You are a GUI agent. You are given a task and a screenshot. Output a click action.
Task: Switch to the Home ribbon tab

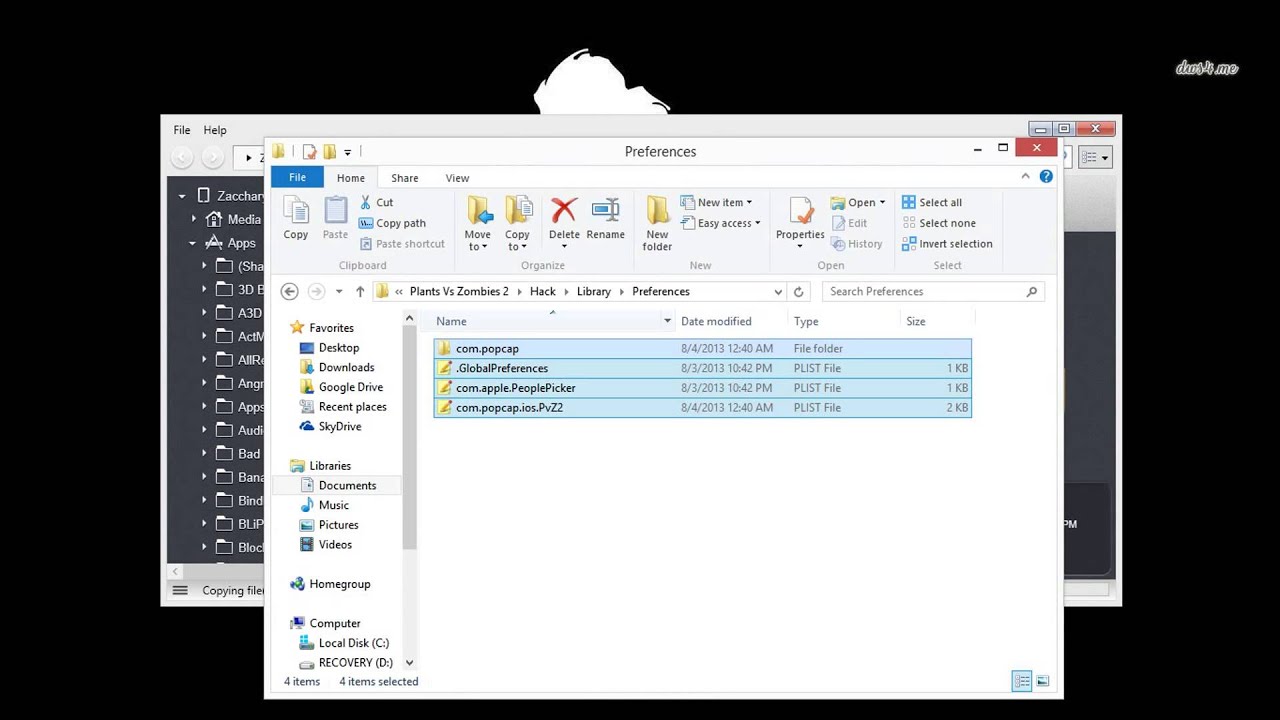tap(351, 178)
